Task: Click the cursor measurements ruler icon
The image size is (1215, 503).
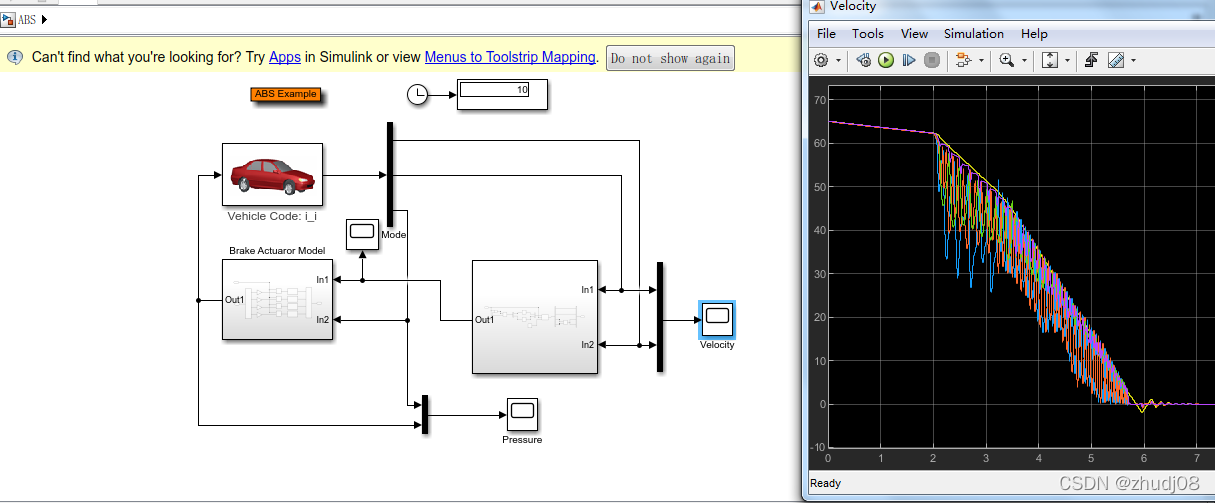Action: (1115, 60)
